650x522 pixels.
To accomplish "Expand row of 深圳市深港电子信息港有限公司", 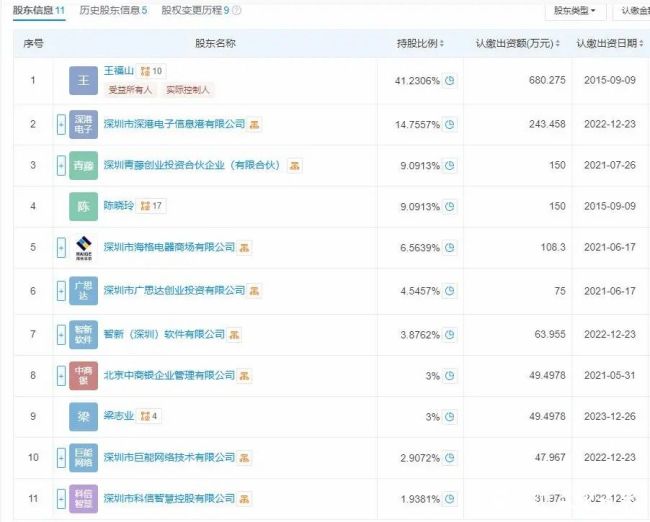I will coord(61,124).
